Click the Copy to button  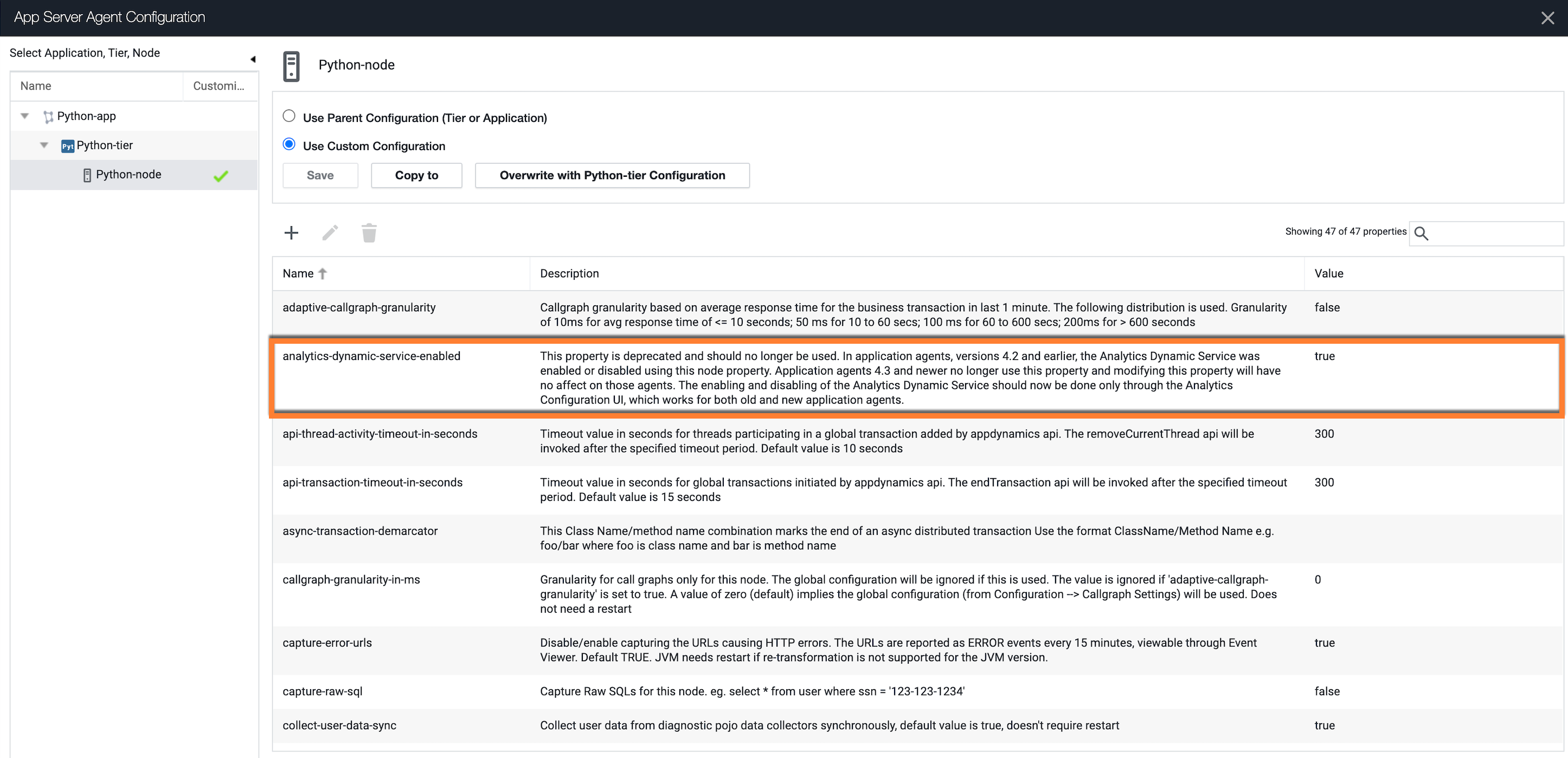[x=416, y=175]
